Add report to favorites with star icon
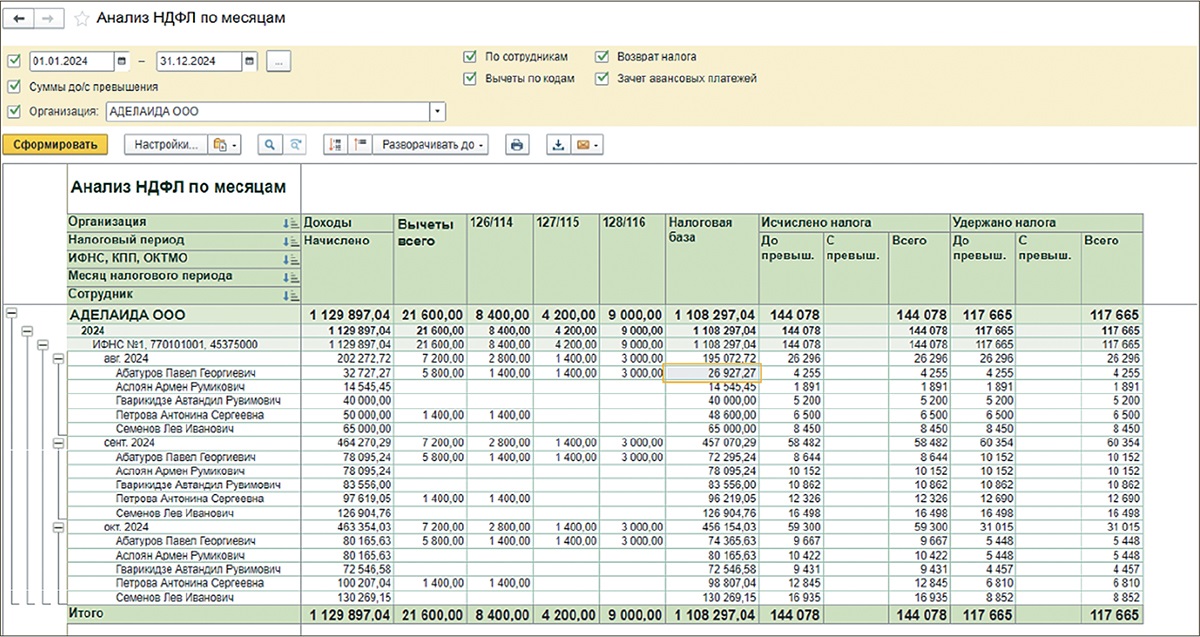Viewport: 1200px width, 637px height. pos(82,19)
